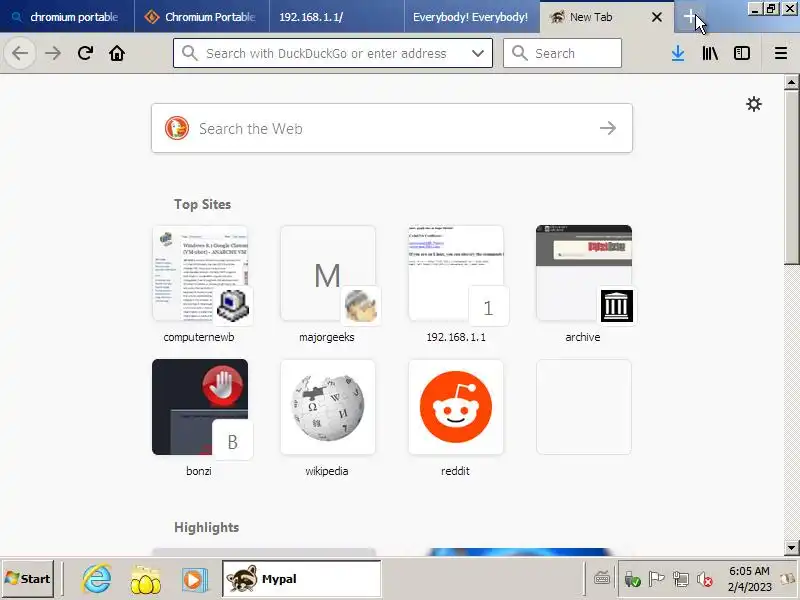Click the magnifier icon in address bar

[189, 53]
